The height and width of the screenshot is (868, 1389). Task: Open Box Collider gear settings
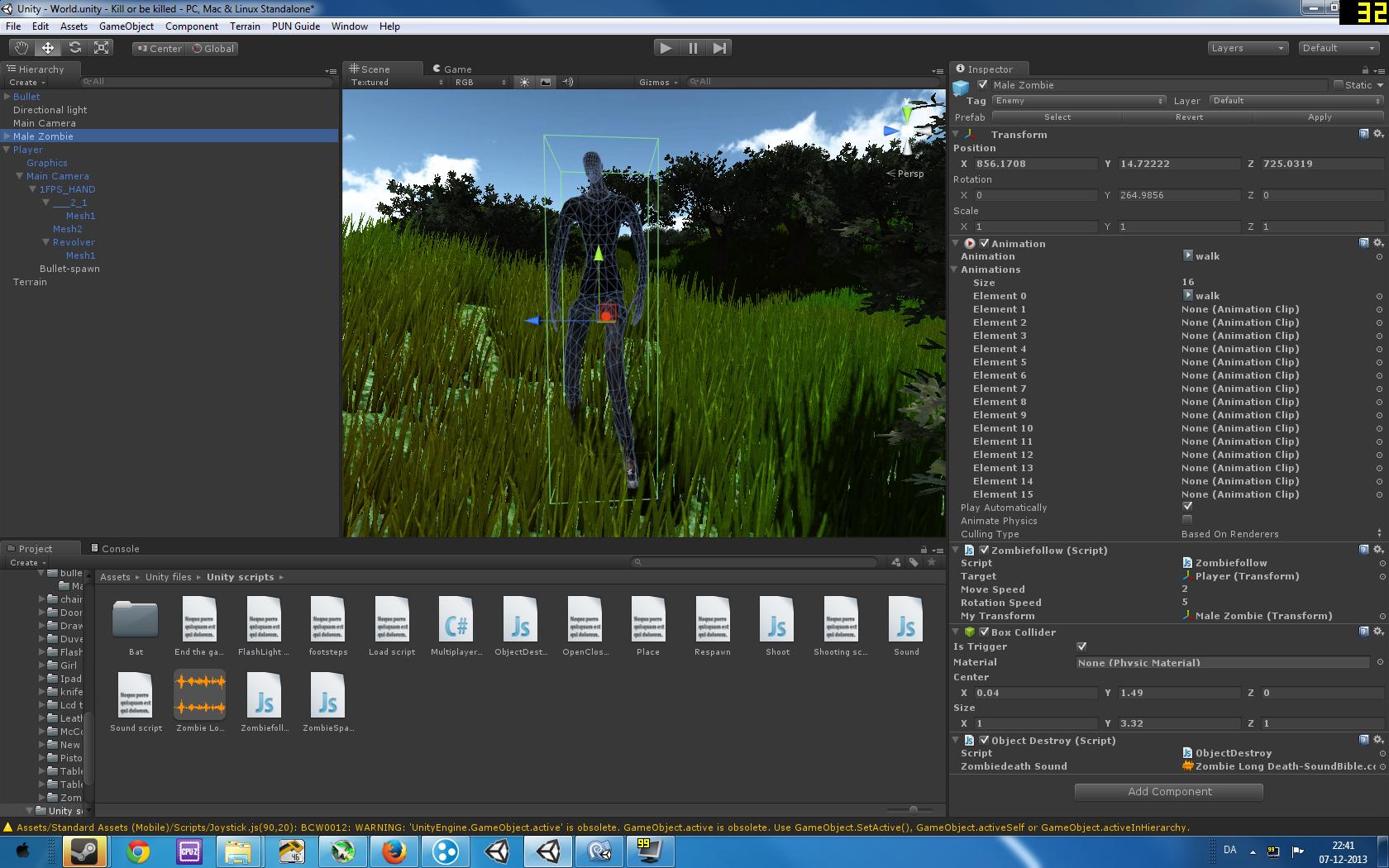point(1377,632)
